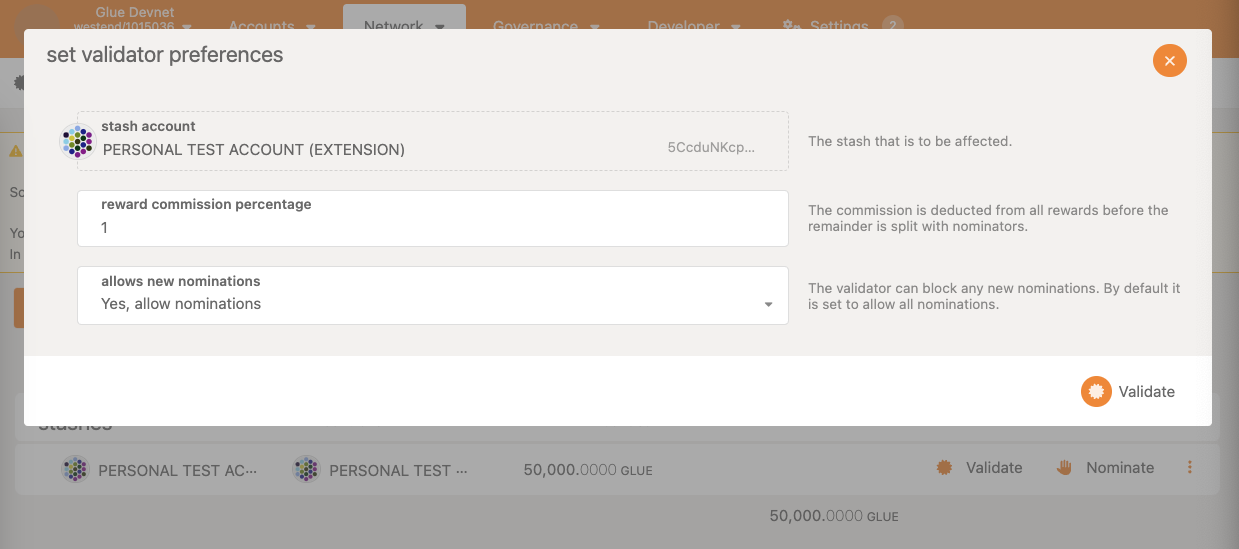
Task: Click the stash account identicon in the dialog
Action: 78,141
